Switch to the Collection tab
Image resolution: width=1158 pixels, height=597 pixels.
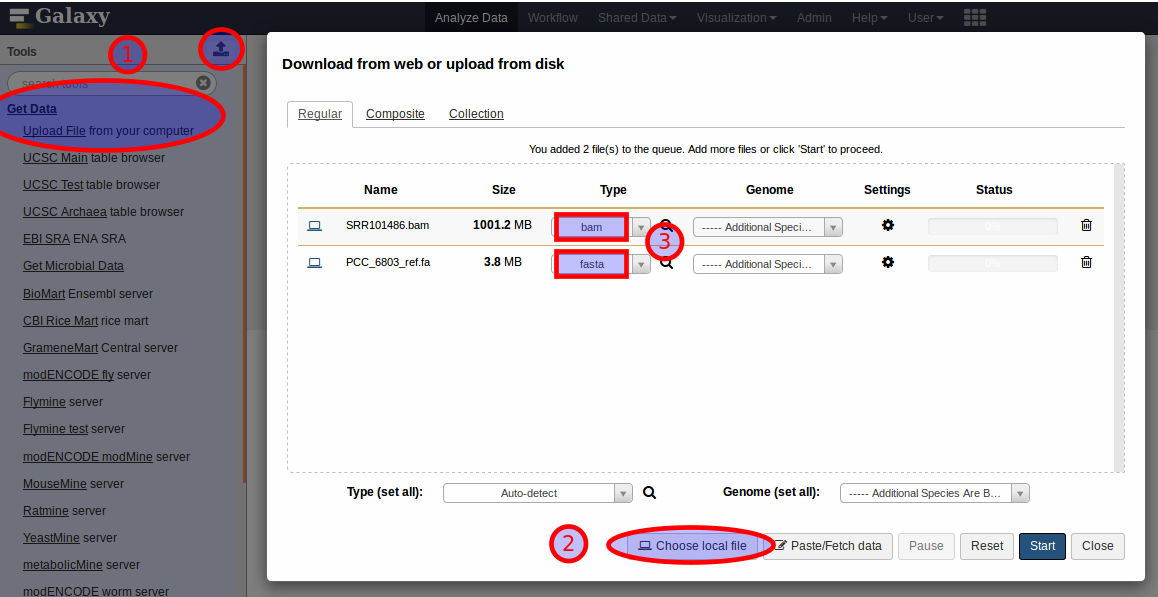(x=476, y=114)
